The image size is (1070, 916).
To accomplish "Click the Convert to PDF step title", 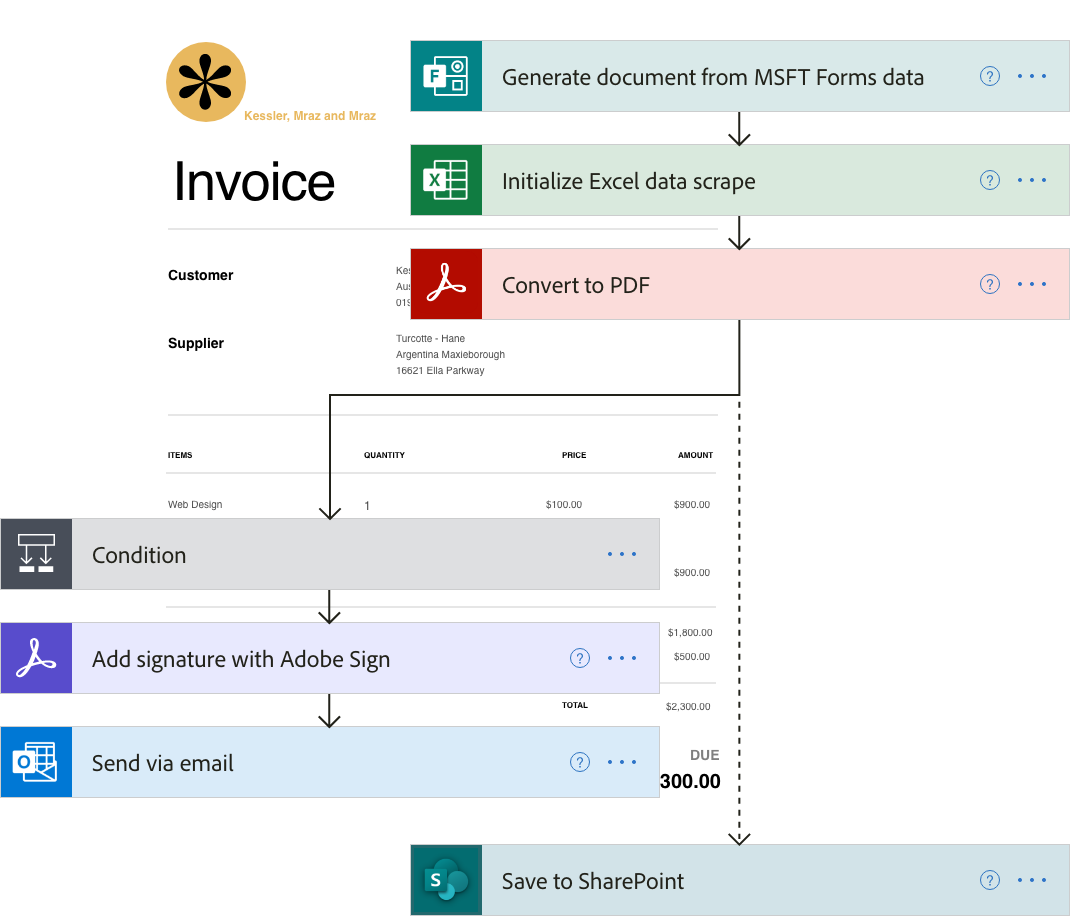I will 576,285.
